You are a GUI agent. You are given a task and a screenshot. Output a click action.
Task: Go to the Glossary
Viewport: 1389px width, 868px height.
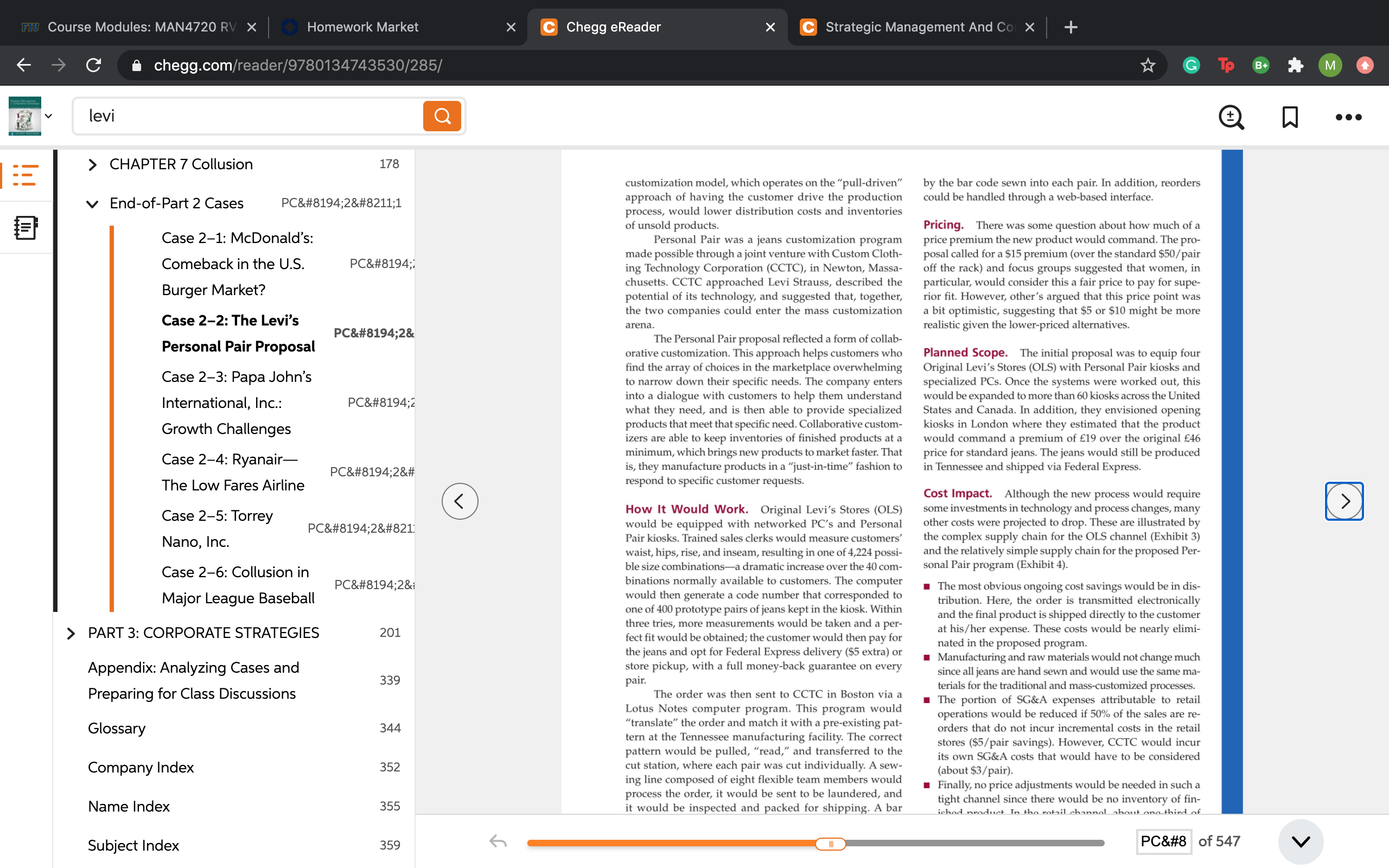[x=117, y=728]
